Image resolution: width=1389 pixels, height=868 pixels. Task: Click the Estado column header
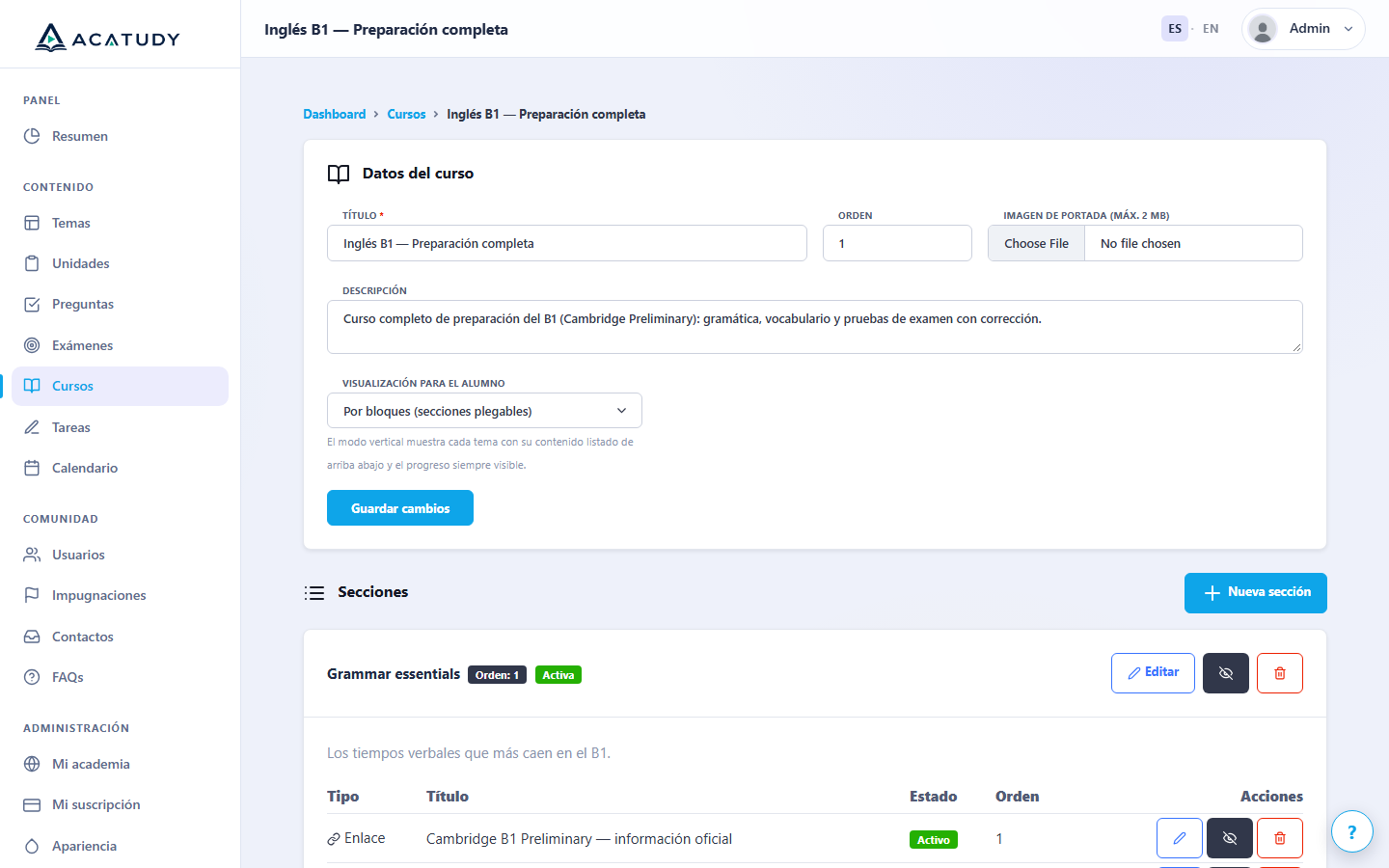(934, 797)
